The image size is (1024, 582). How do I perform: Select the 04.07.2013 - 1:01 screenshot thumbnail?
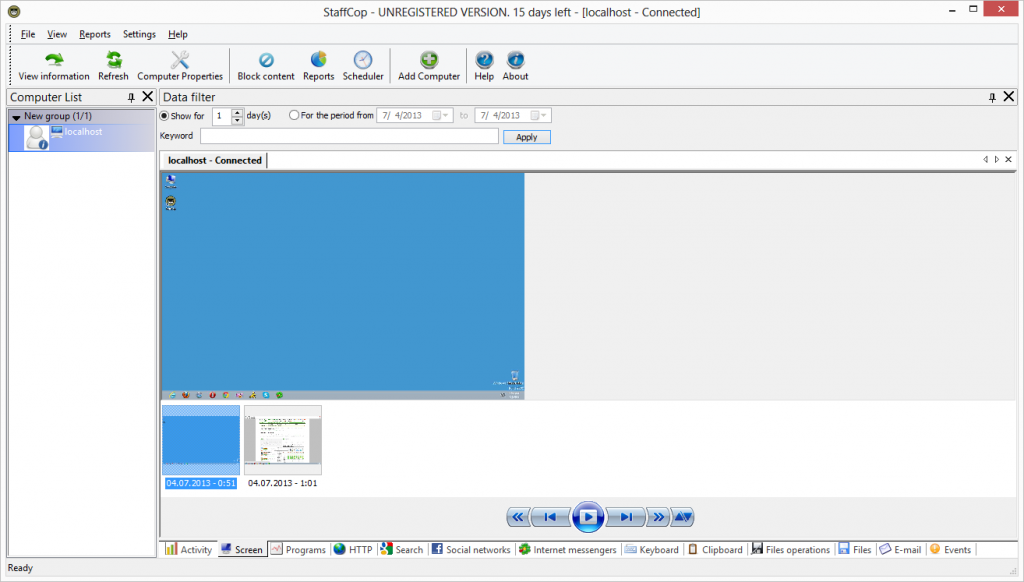[283, 440]
